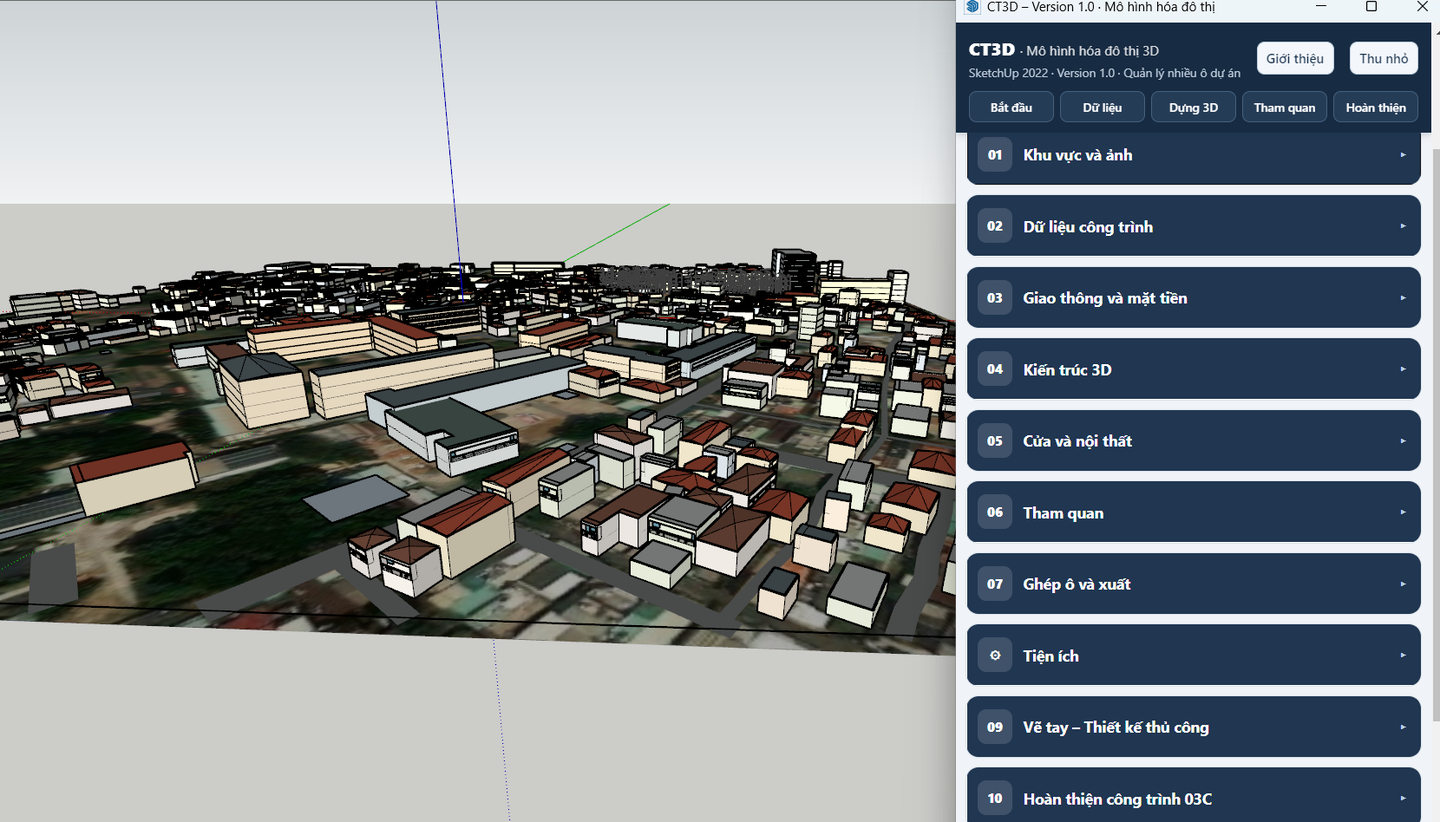Click the 01 number badge
The image size is (1440, 822).
995,155
